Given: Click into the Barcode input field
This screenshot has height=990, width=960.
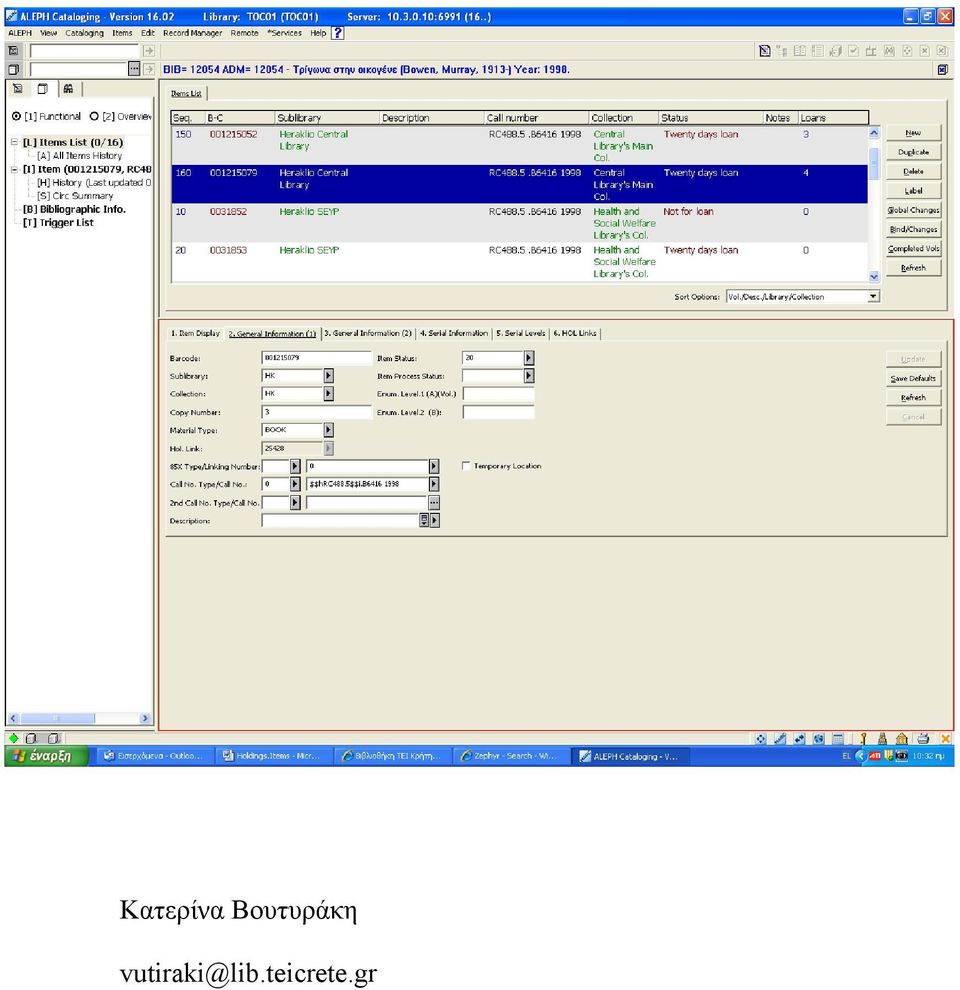Looking at the screenshot, I should (x=316, y=358).
